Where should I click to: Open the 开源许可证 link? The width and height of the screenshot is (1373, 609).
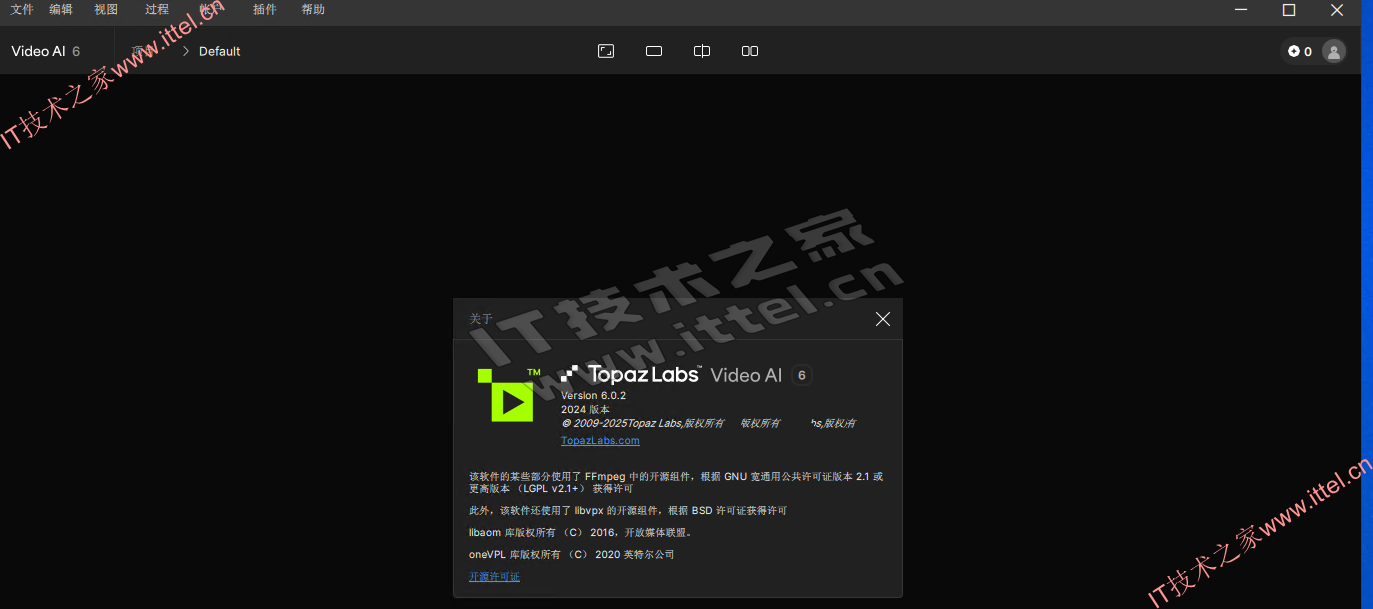[x=494, y=577]
